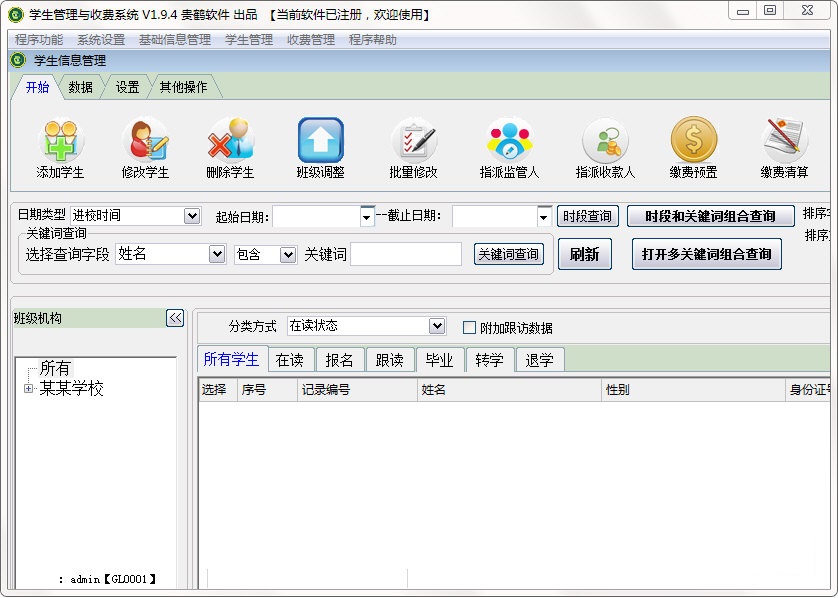The width and height of the screenshot is (838, 598).
Task: Open the 指派监管人 assign supervisor icon
Action: [x=509, y=141]
